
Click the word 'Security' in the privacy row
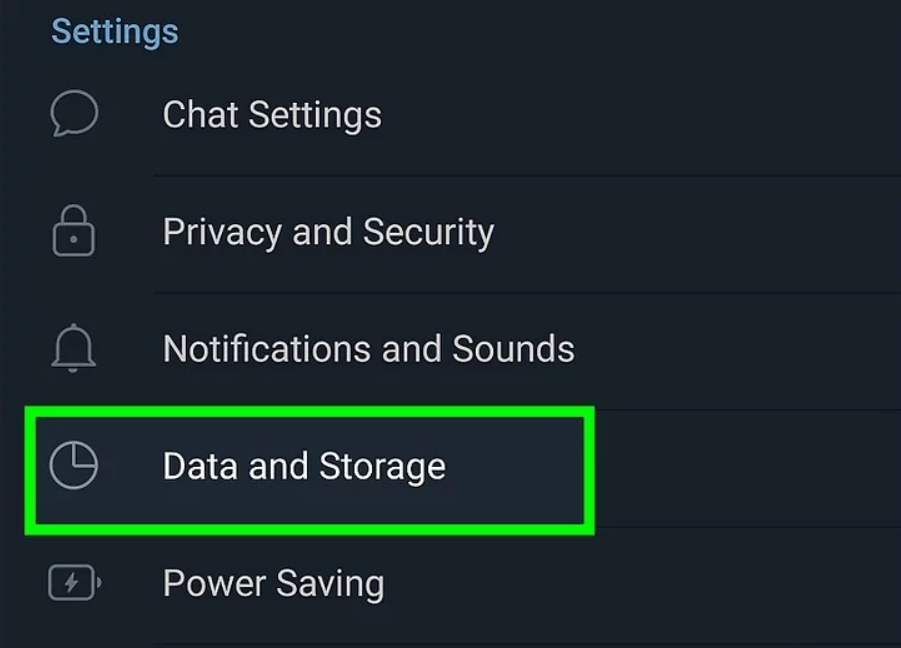pos(428,232)
